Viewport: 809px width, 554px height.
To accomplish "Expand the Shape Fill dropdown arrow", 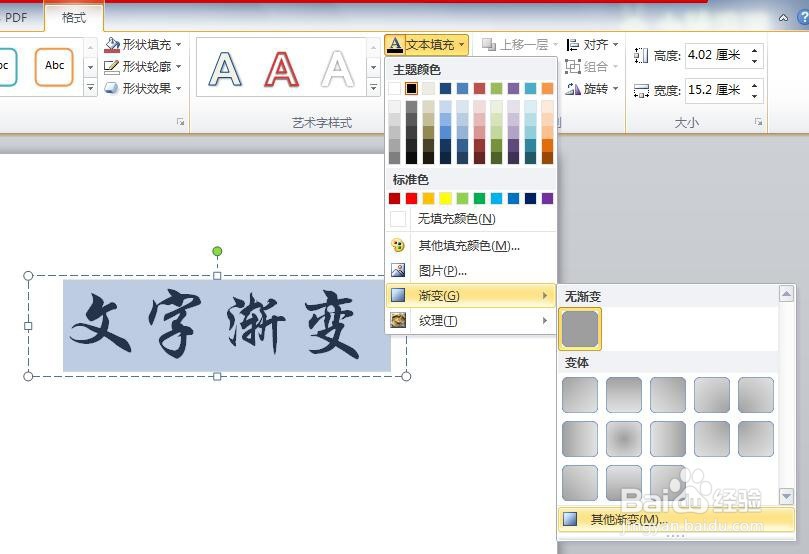I will (179, 44).
